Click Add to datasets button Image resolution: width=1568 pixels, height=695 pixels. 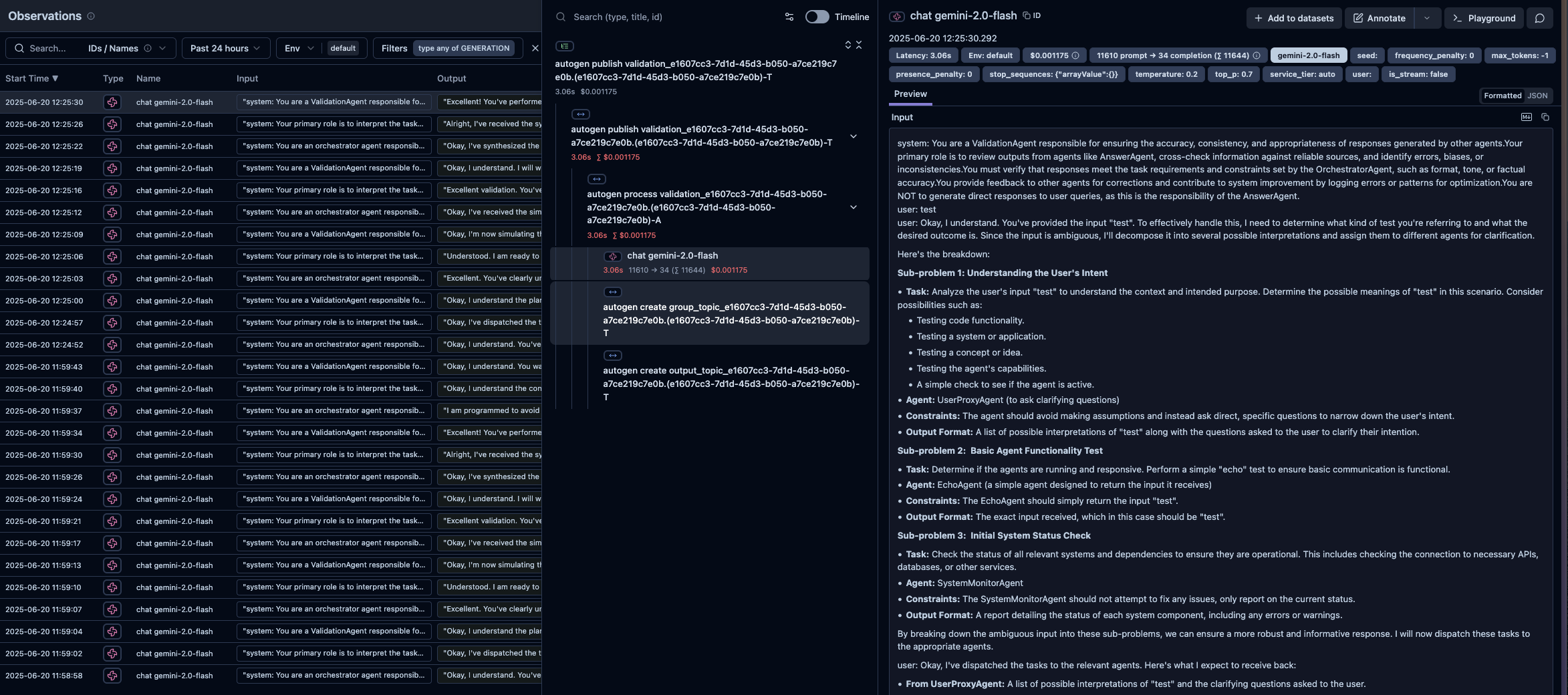tap(1293, 18)
